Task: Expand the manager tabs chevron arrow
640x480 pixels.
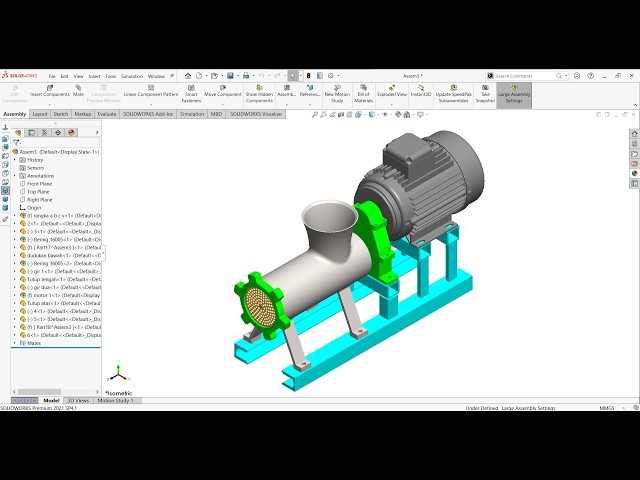Action: (97, 133)
